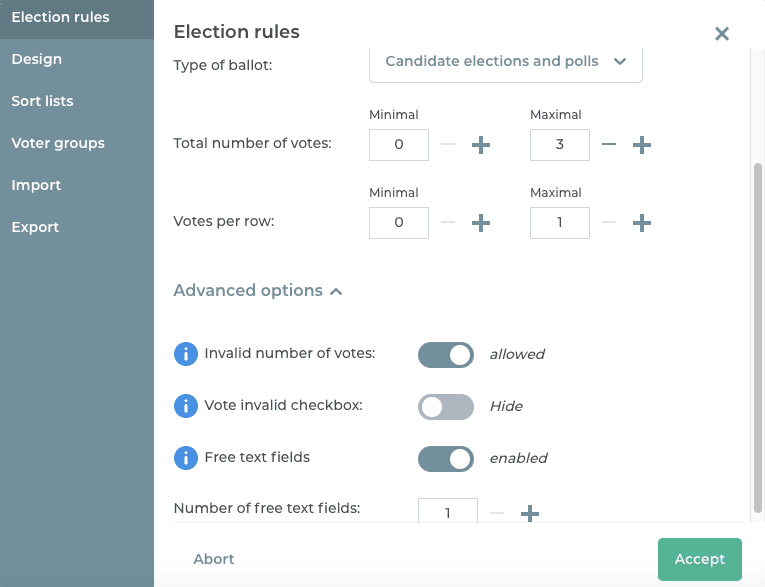Click info icon beside Invalid number of votes
Image resolution: width=765 pixels, height=587 pixels.
185,354
